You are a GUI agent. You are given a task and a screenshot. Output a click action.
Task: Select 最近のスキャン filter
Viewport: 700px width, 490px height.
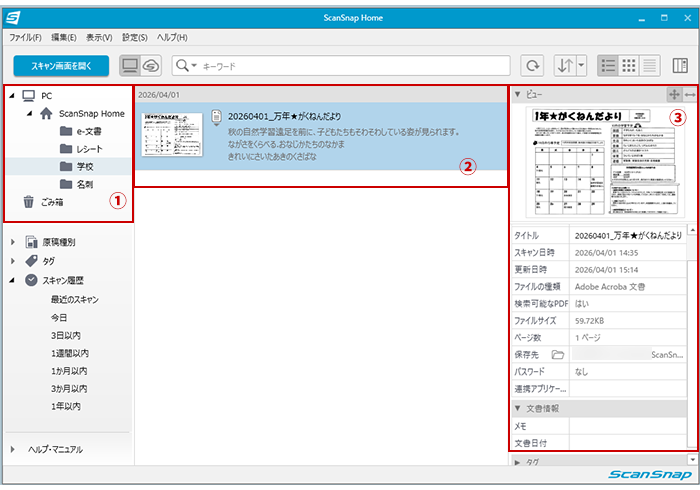pyautogui.click(x=75, y=299)
